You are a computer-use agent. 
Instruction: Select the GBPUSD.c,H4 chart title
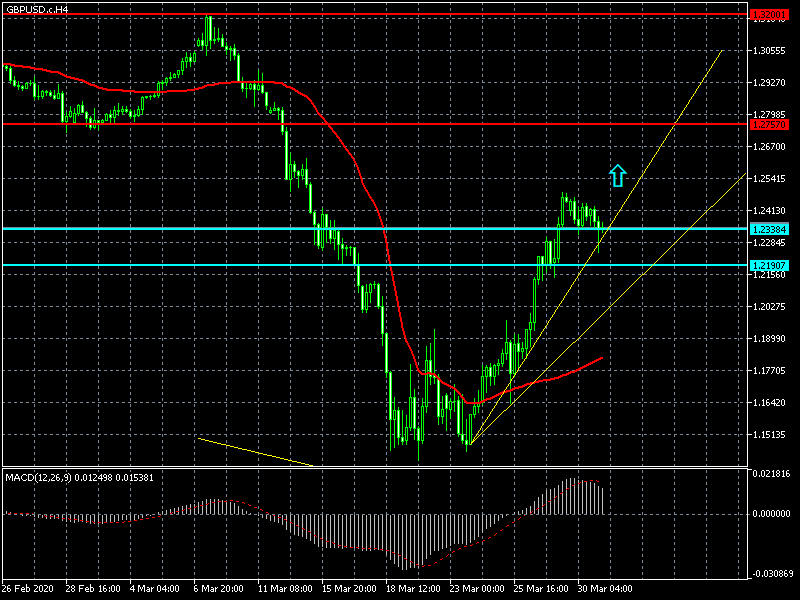click(x=38, y=9)
